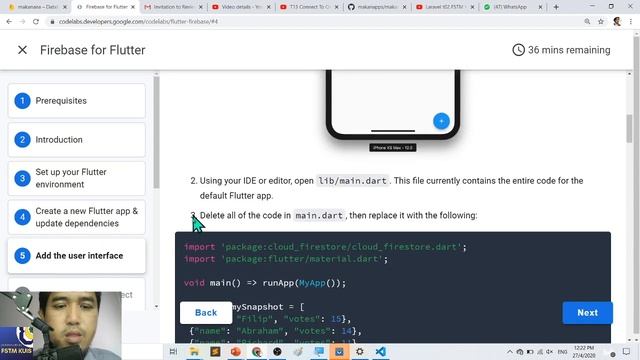Click the iPhone device label under mockup
The height and width of the screenshot is (360, 640).
pyautogui.click(x=393, y=148)
